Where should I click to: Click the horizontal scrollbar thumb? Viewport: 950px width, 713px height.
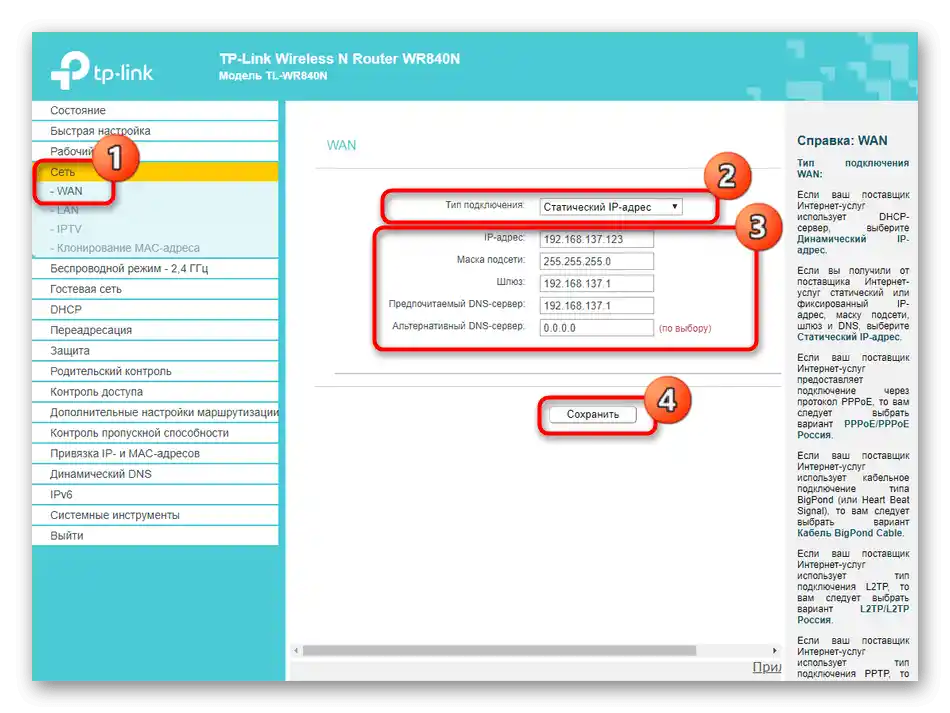click(499, 651)
